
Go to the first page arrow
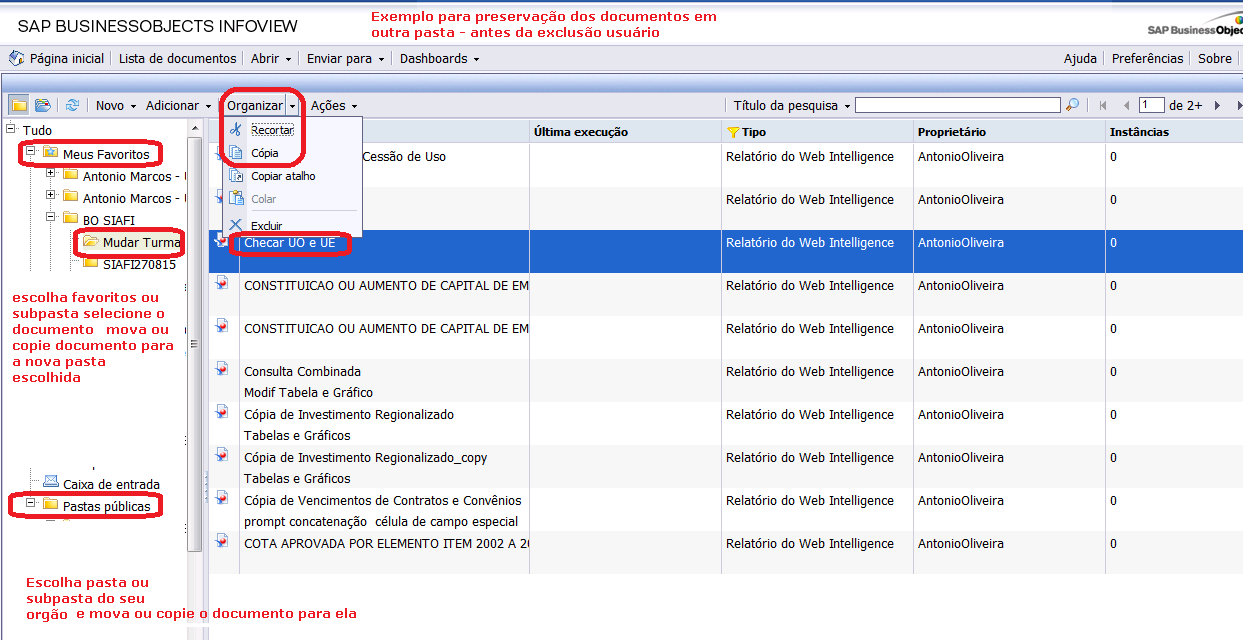click(x=1103, y=105)
